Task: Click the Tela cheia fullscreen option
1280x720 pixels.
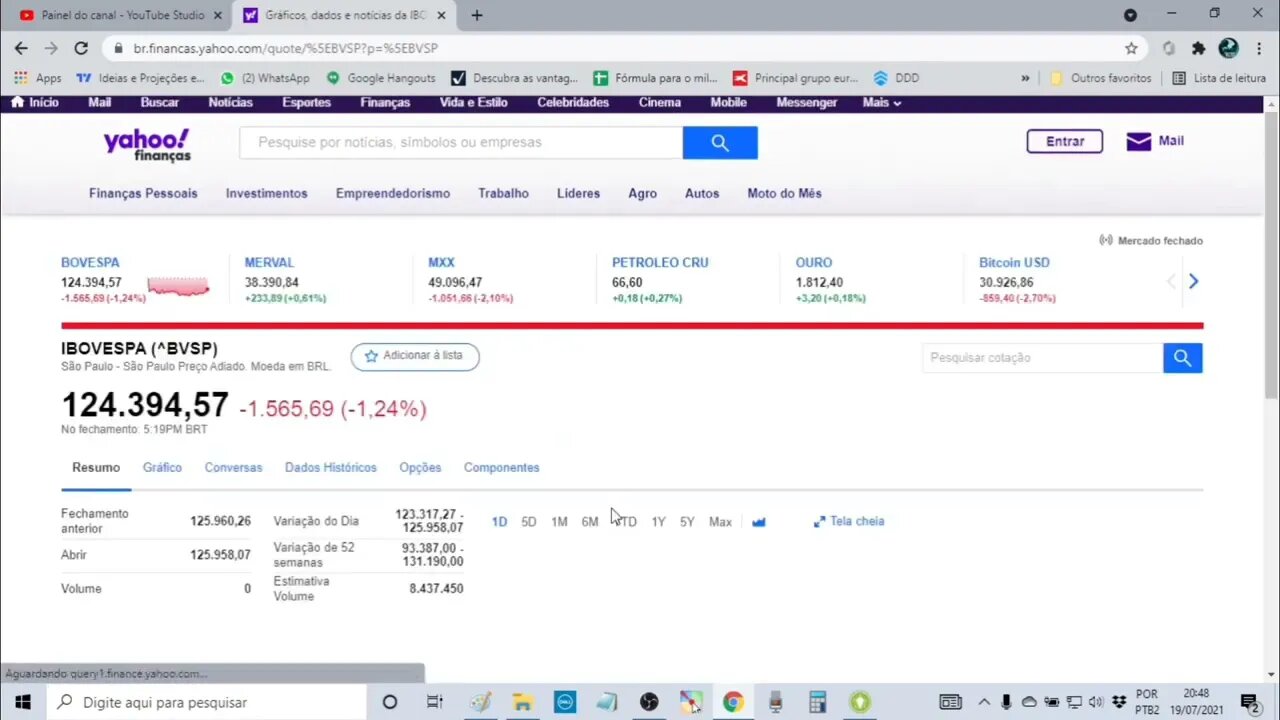Action: pos(849,521)
